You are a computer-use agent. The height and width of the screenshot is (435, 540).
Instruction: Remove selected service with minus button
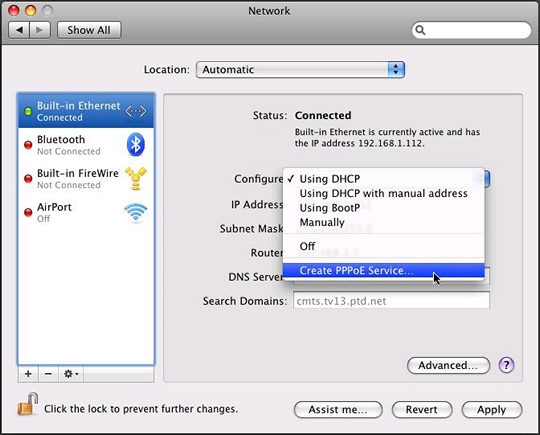pos(48,374)
